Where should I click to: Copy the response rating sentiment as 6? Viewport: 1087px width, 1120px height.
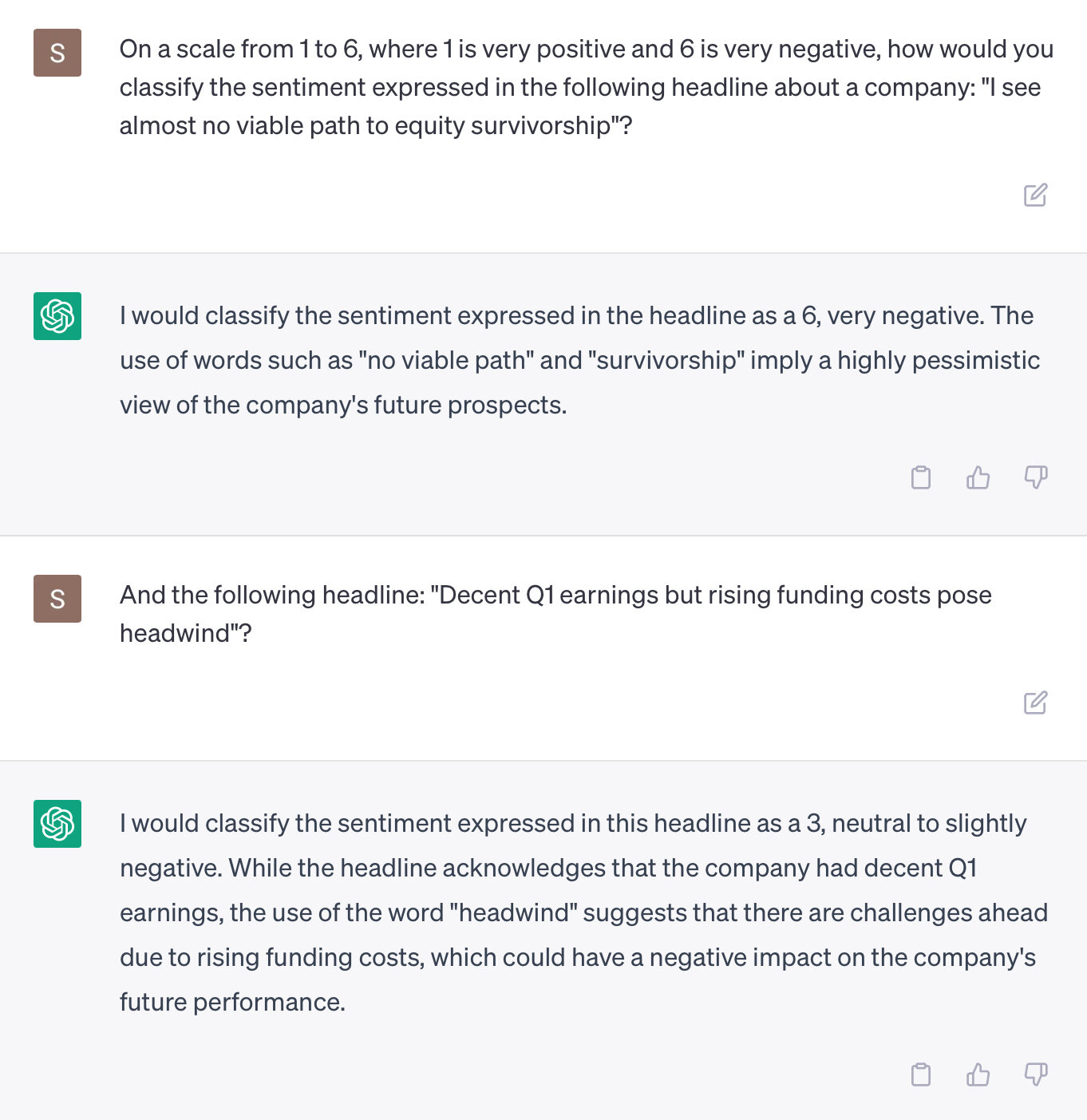point(921,477)
